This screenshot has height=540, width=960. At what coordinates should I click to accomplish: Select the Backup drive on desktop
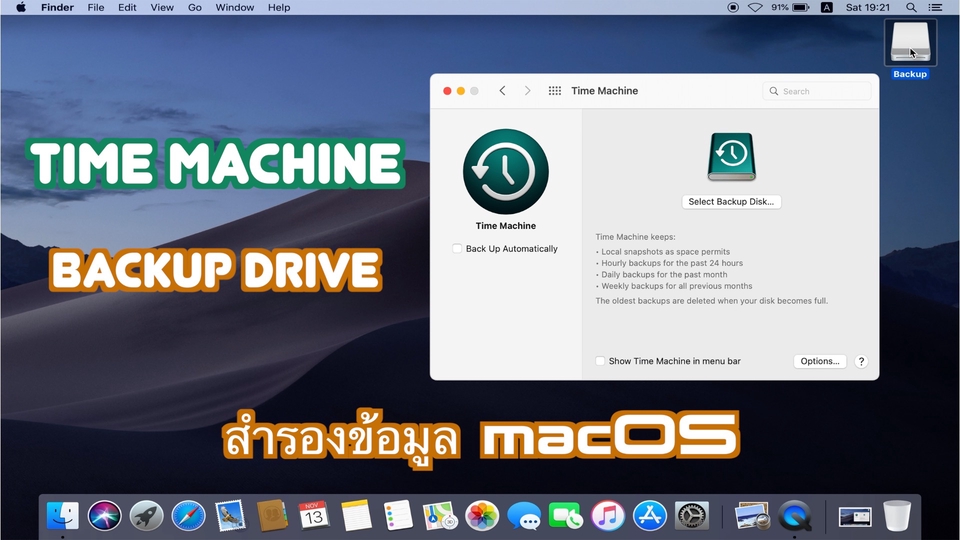point(910,49)
